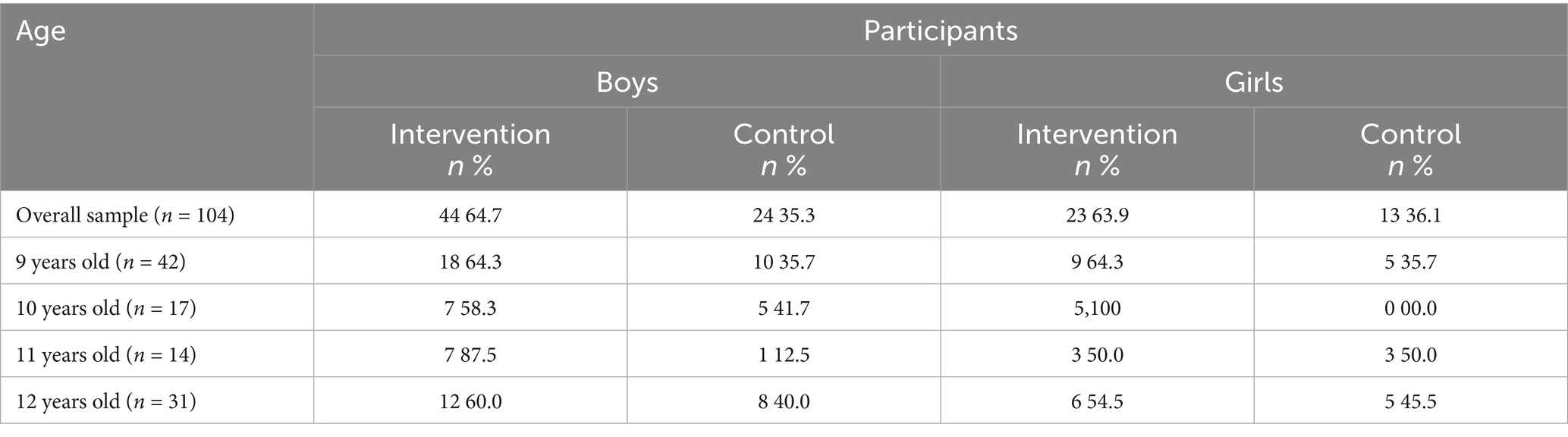Click the cell reading 5 45.5

1410,401
